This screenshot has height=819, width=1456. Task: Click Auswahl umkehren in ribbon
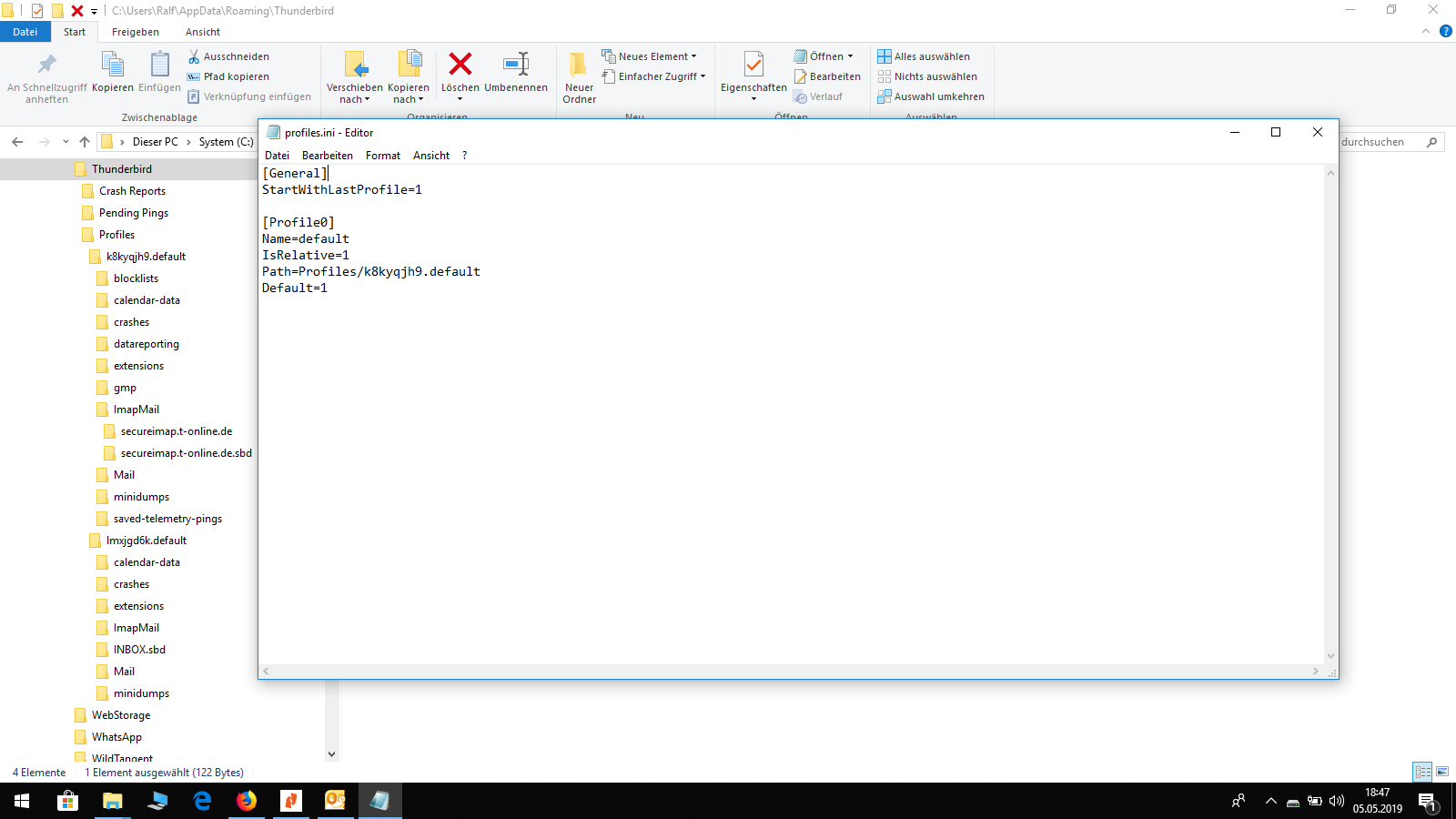[x=931, y=96]
